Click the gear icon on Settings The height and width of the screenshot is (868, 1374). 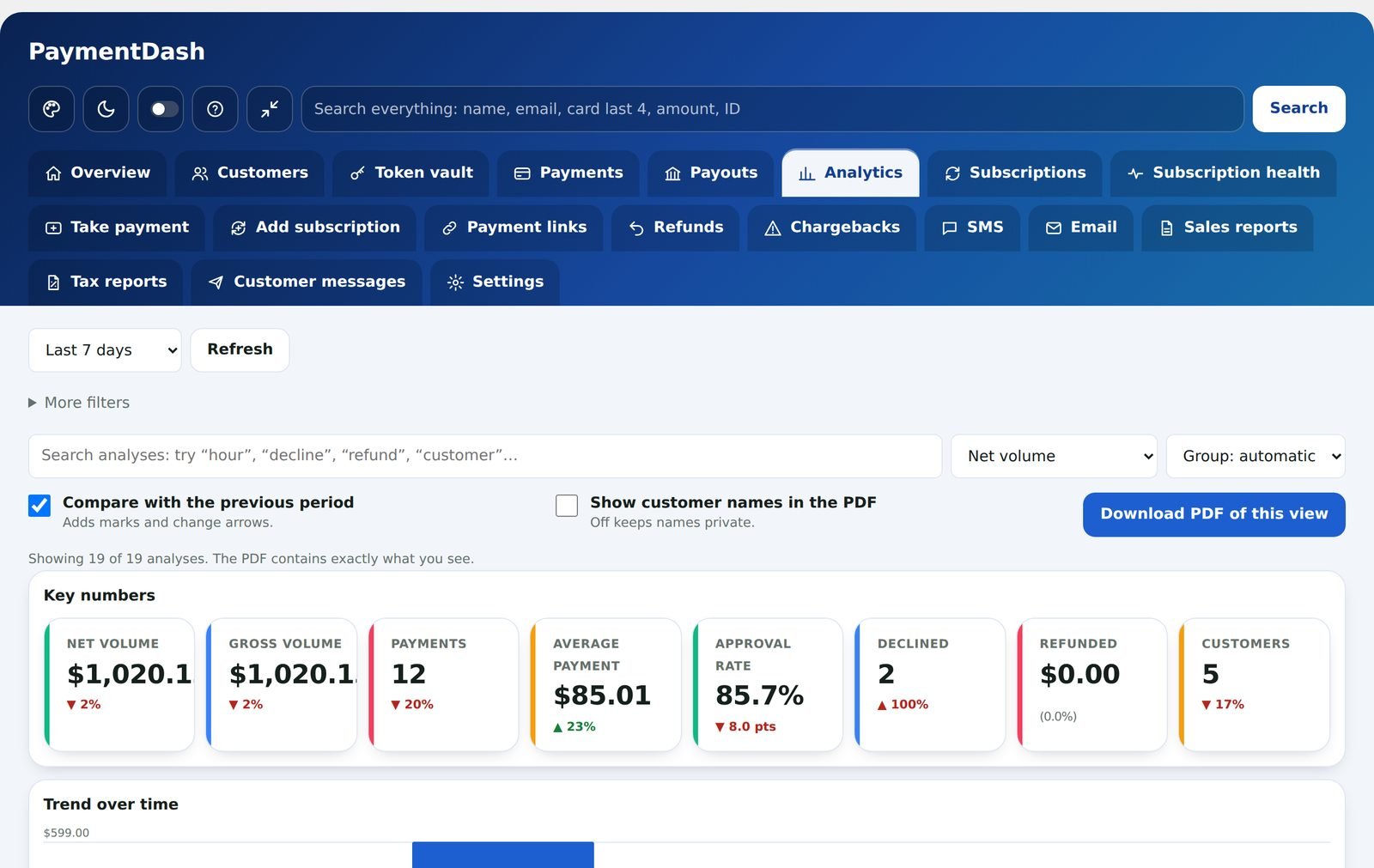click(455, 282)
